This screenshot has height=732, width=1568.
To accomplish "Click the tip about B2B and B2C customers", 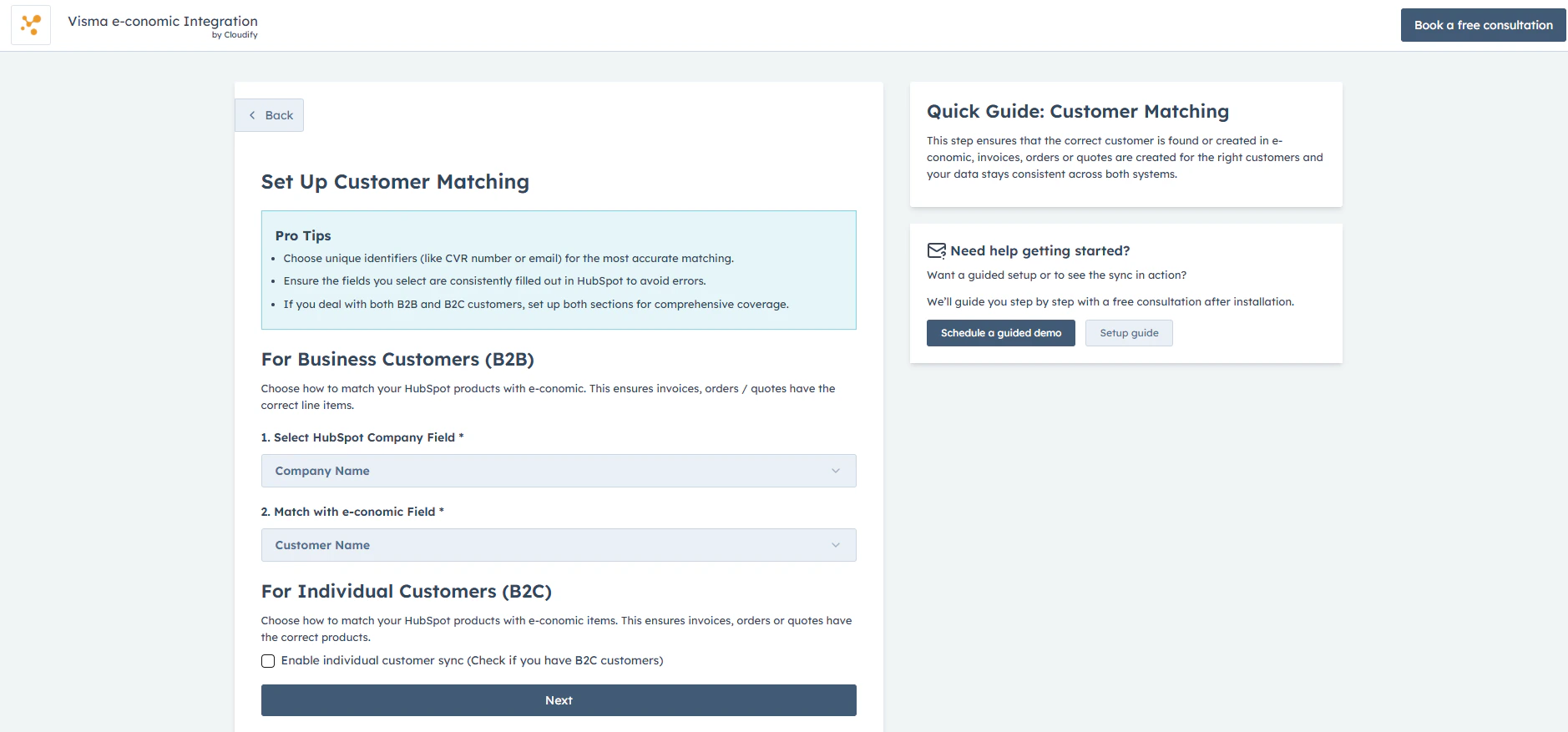I will [536, 305].
